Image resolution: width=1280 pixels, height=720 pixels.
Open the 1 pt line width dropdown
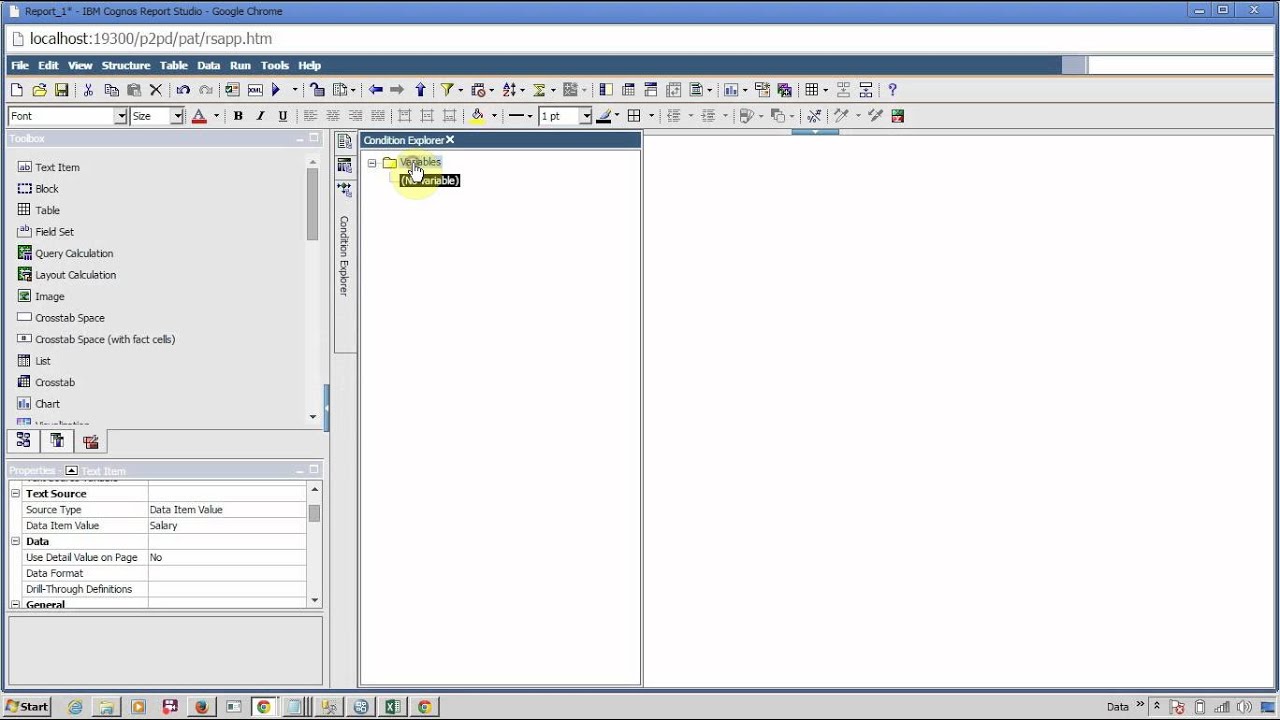pos(586,116)
